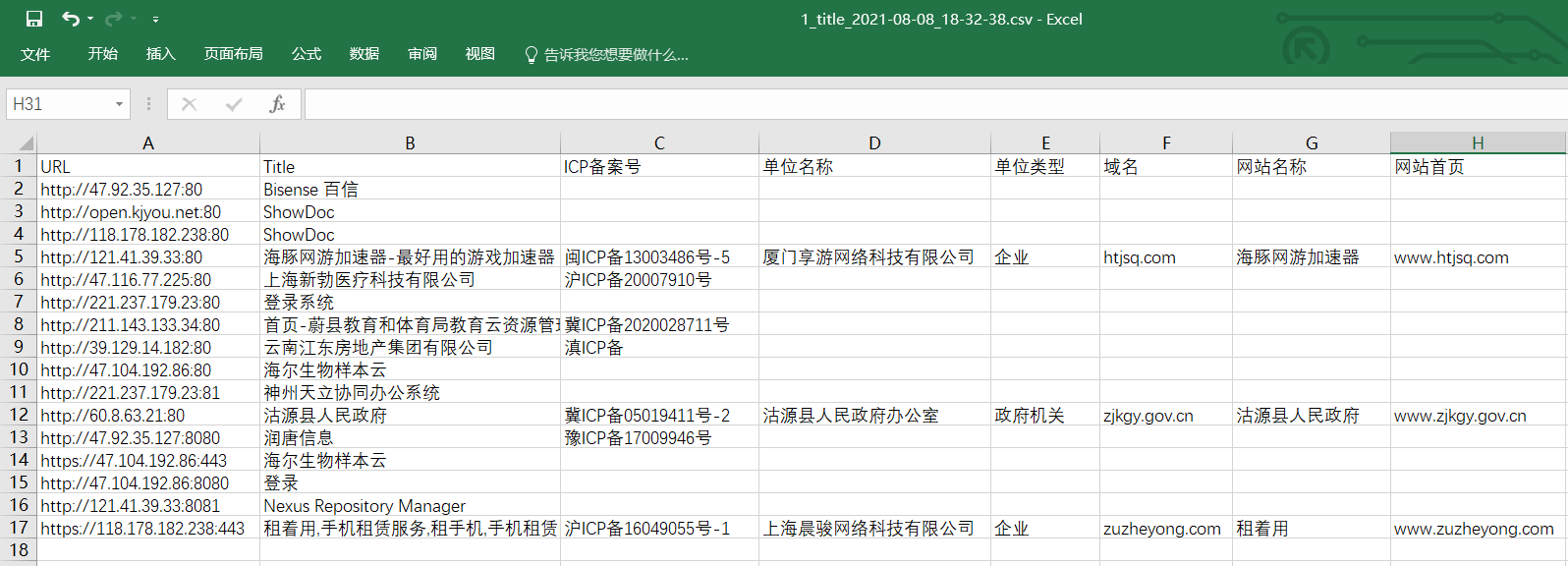The width and height of the screenshot is (1568, 566).
Task: Switch to the 公式 ribbon tab
Action: (307, 54)
